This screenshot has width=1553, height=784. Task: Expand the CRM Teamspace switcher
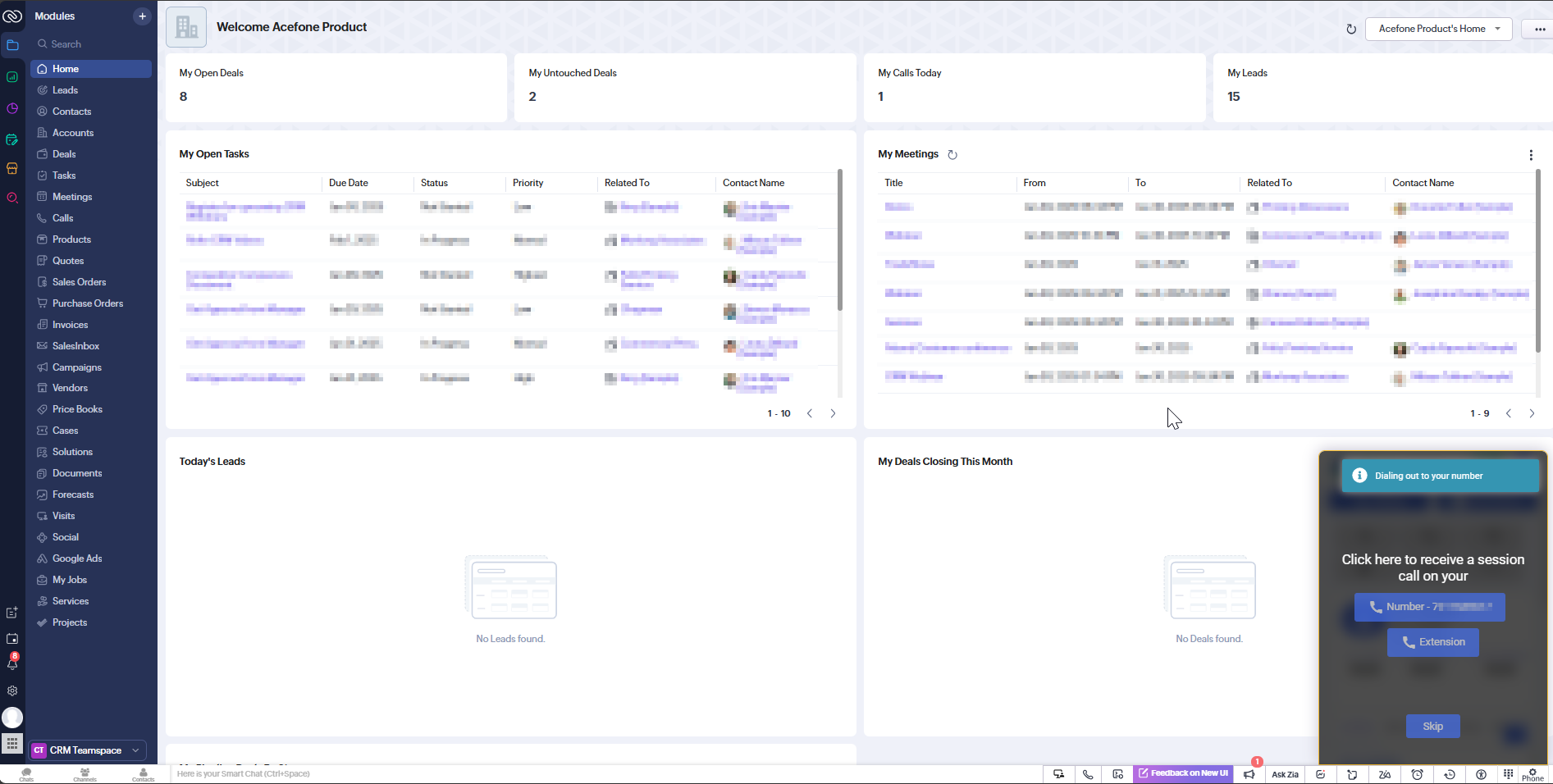[88, 750]
